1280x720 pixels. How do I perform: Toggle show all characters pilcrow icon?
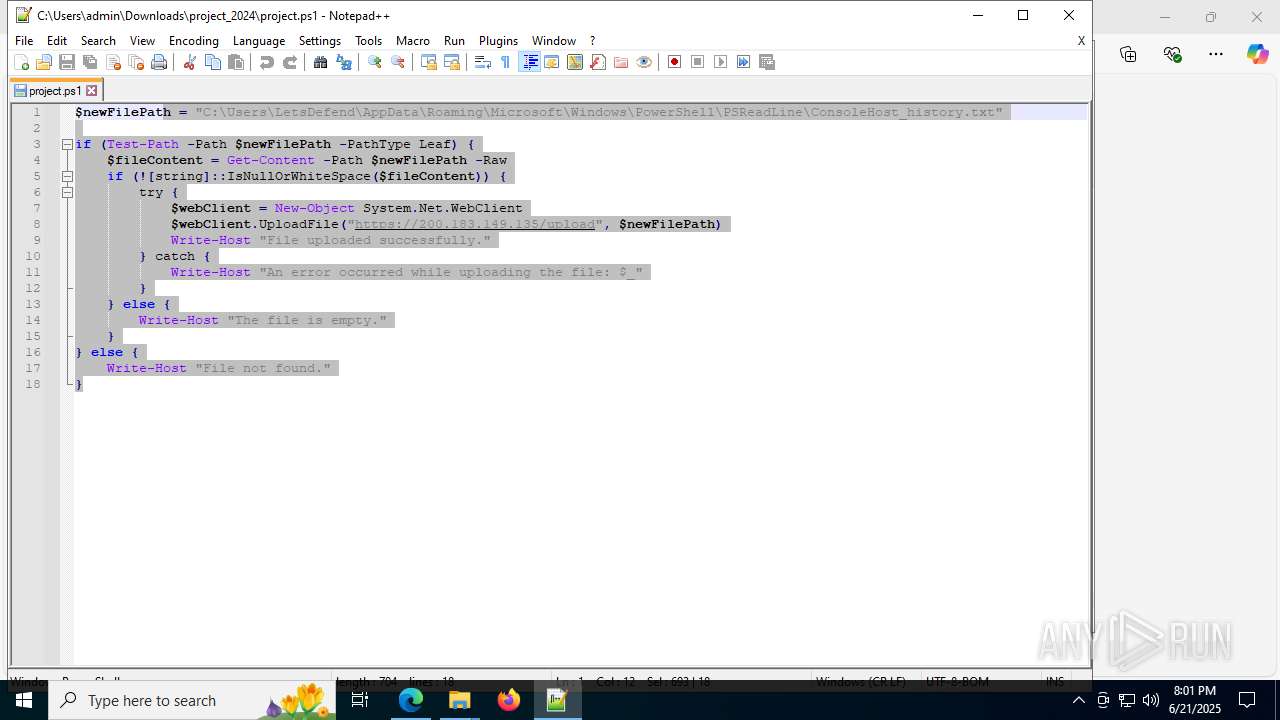click(x=505, y=62)
